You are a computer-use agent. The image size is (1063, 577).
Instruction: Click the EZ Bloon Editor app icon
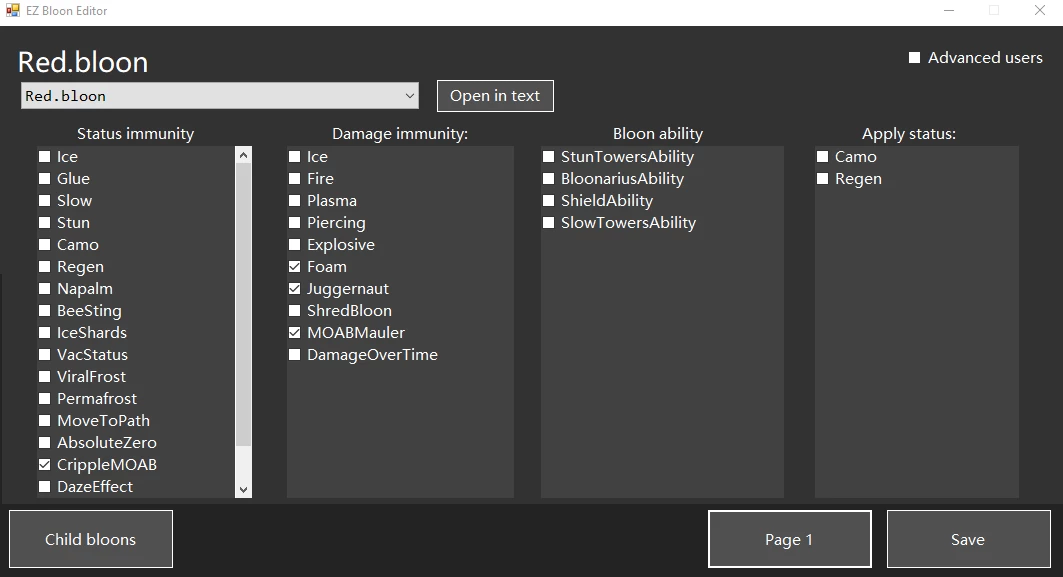[12, 10]
